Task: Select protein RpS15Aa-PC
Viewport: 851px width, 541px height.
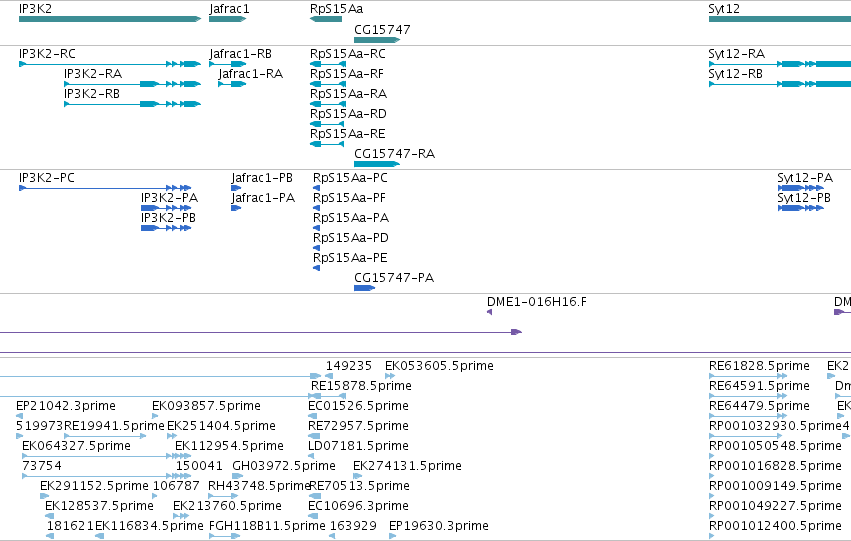Action: point(316,188)
